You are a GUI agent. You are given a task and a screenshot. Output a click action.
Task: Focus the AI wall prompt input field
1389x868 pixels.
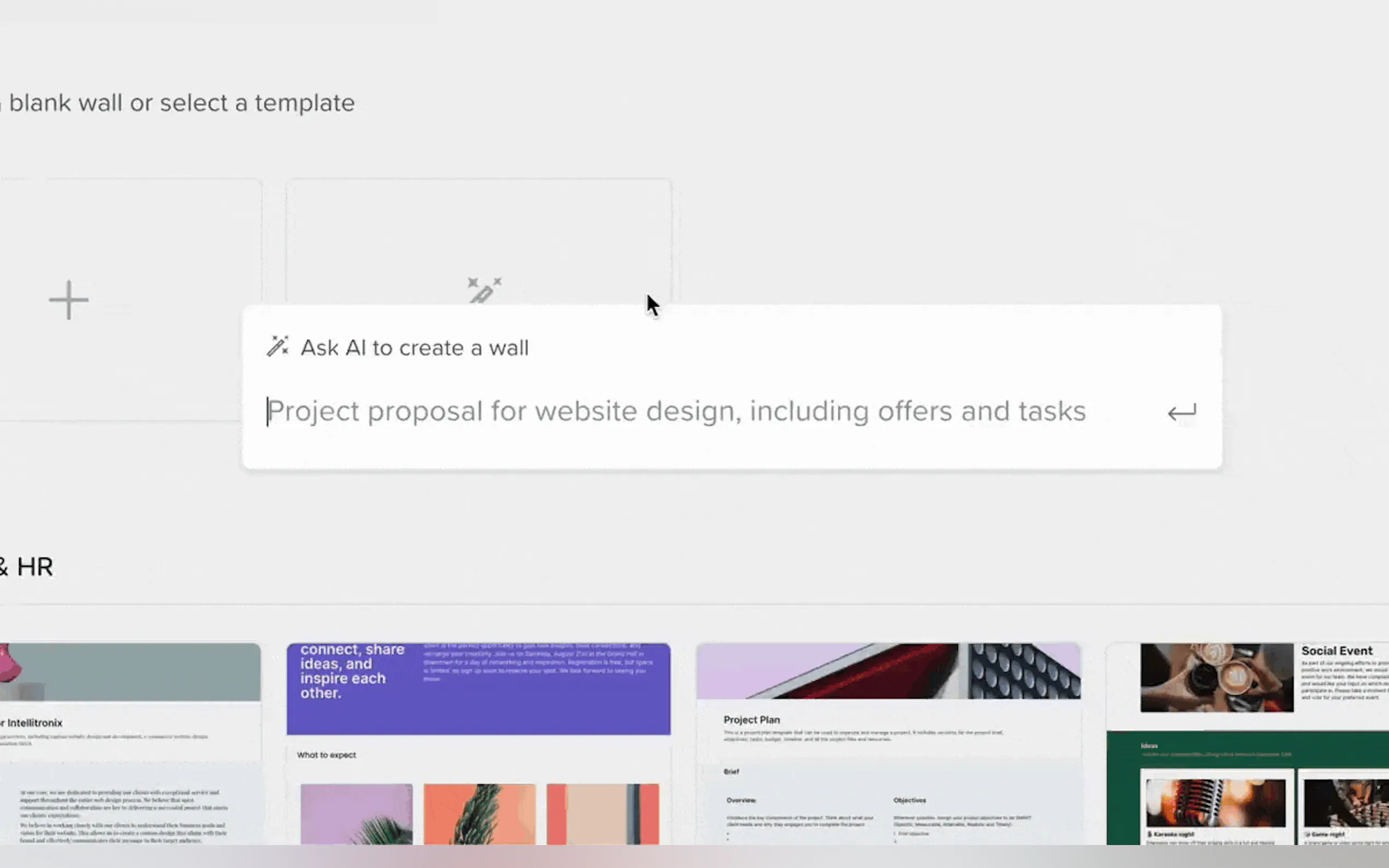click(x=678, y=412)
